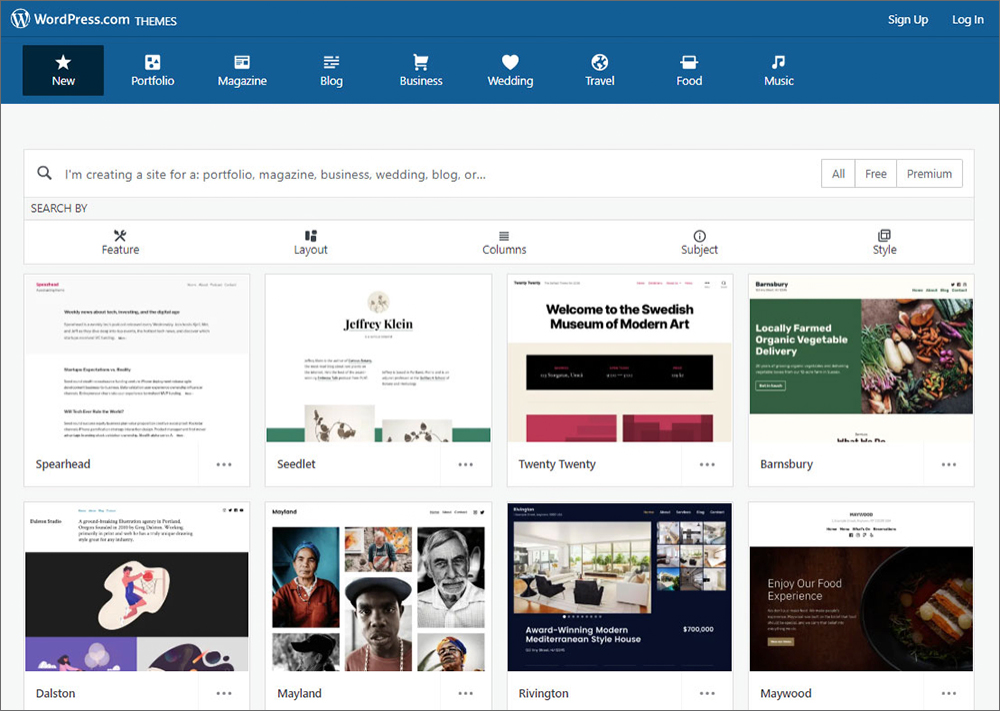Expand the Feature search filter

pyautogui.click(x=120, y=242)
